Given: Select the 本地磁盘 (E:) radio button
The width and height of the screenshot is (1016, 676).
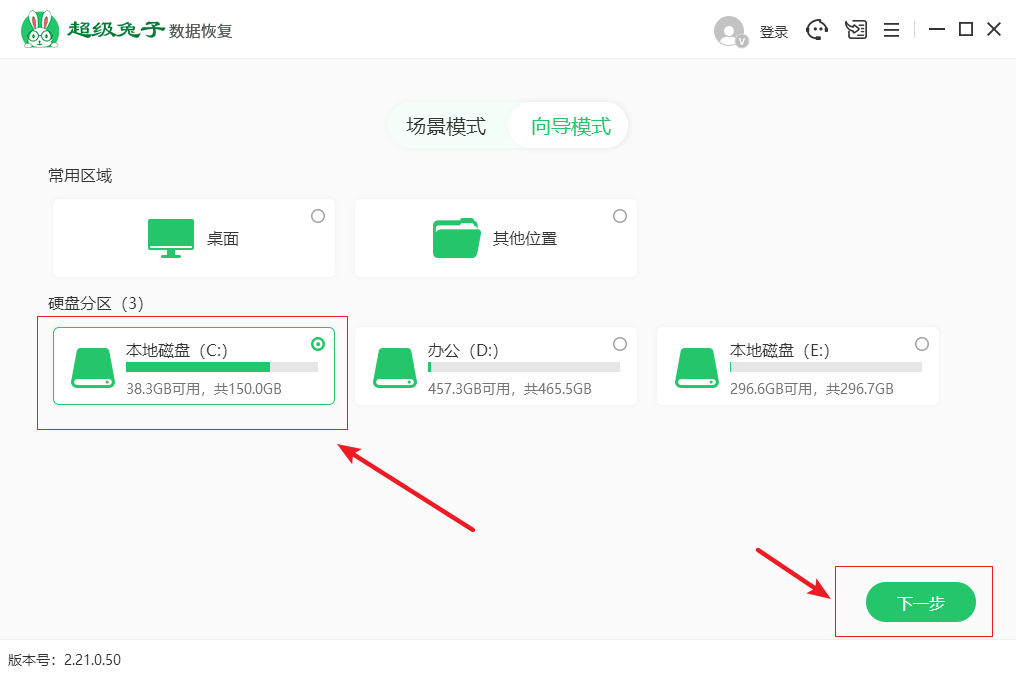Looking at the screenshot, I should 922,344.
